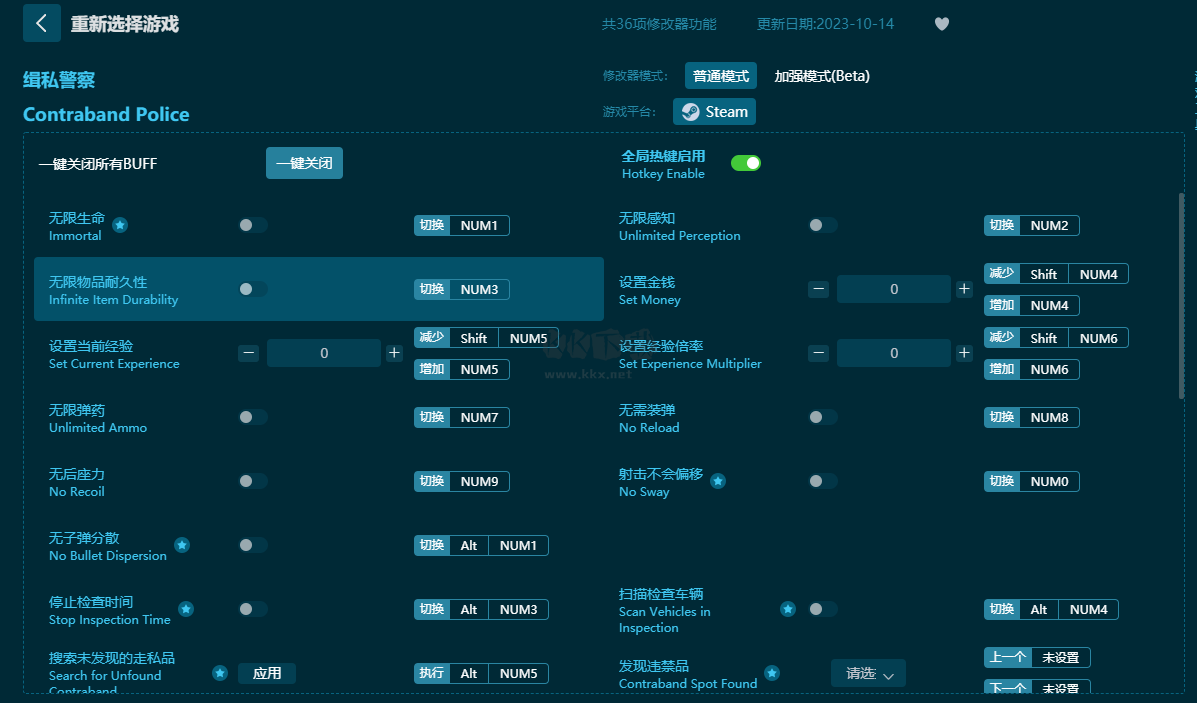The height and width of the screenshot is (703, 1197).
Task: Enable the Immortal toggle
Action: coord(253,225)
